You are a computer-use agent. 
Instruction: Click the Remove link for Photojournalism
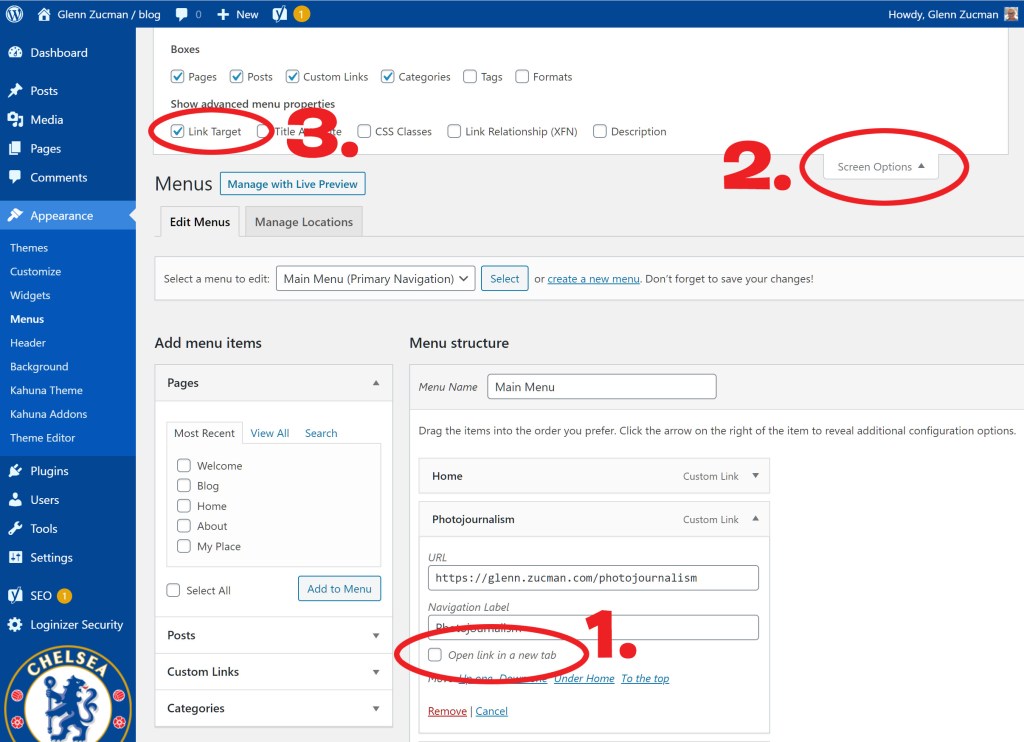(447, 712)
